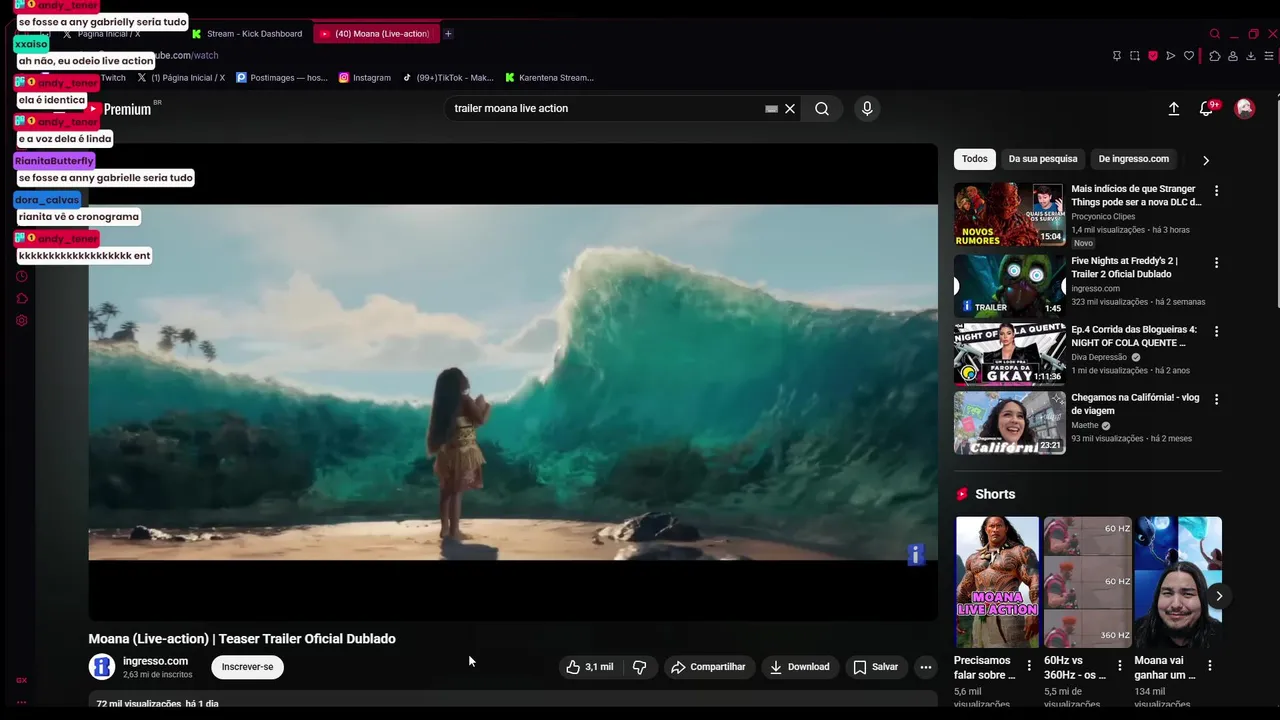Click inside the YouTube search input field
Image resolution: width=1280 pixels, height=720 pixels.
pos(605,108)
